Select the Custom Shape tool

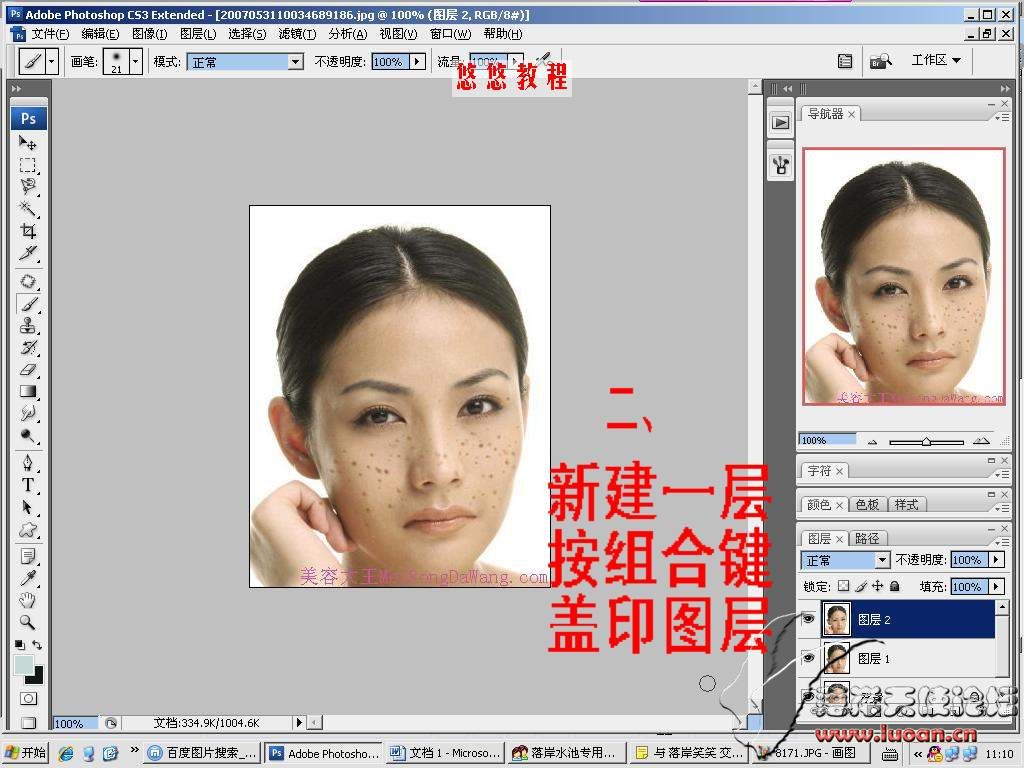click(x=27, y=530)
